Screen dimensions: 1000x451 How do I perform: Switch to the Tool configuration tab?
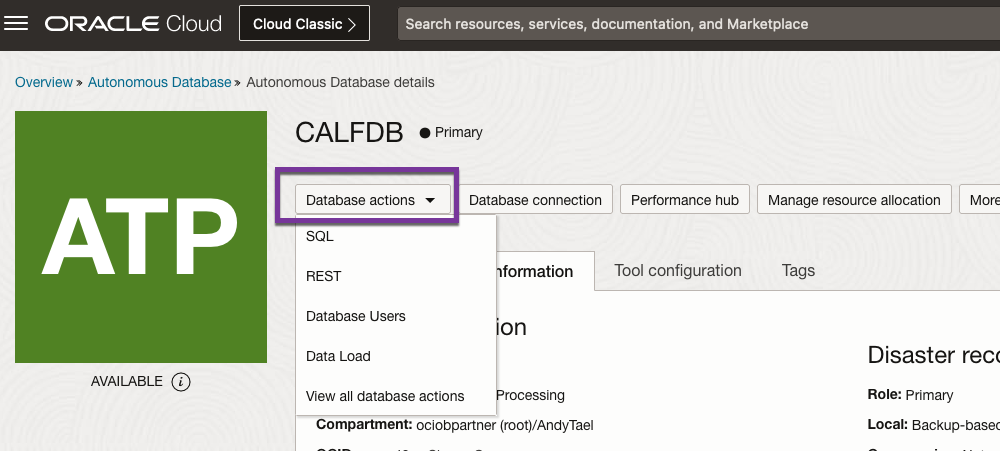point(678,271)
